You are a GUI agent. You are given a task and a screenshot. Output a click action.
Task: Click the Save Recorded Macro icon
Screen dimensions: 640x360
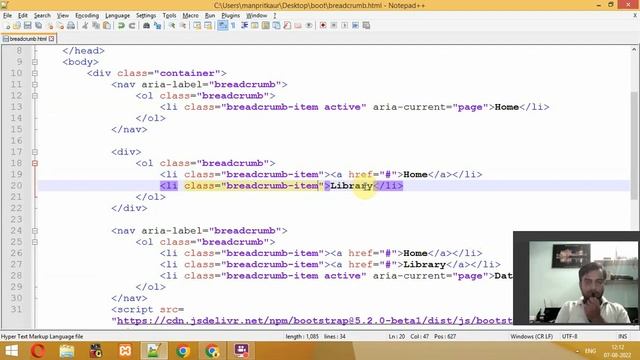click(x=366, y=25)
